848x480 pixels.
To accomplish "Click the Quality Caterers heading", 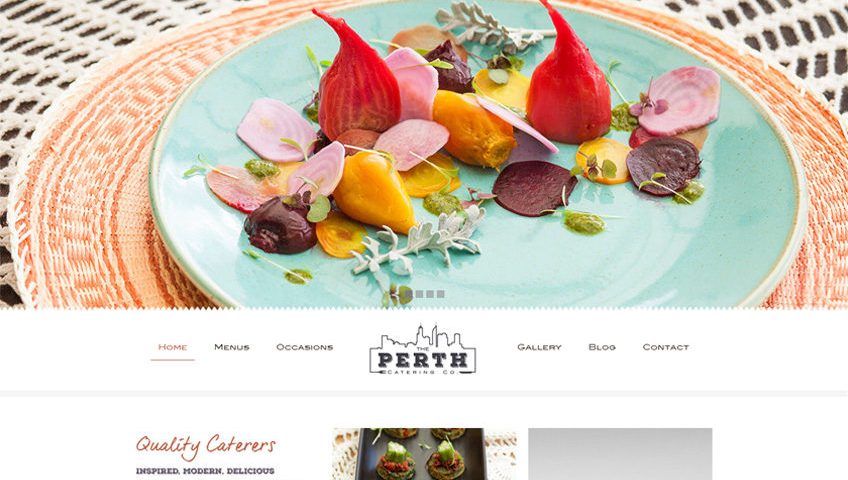I will coord(206,445).
